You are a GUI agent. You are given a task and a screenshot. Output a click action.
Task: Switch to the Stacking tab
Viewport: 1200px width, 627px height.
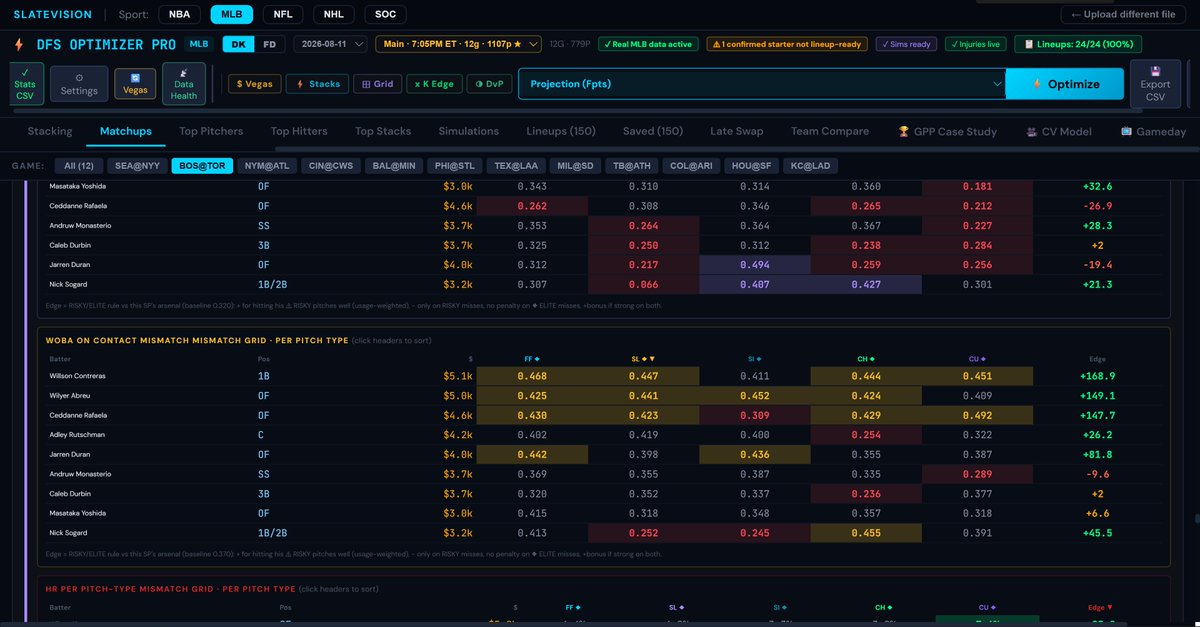(x=50, y=131)
